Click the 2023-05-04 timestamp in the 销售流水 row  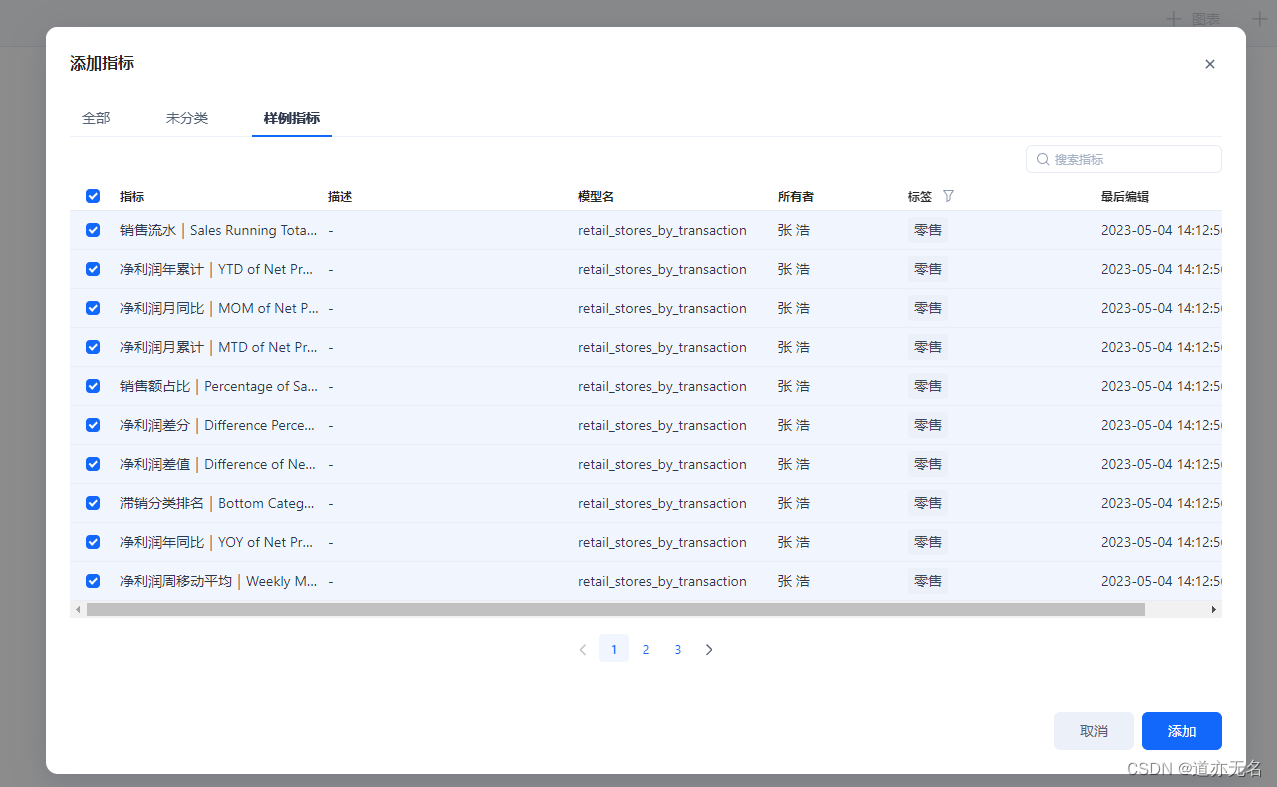(x=1162, y=230)
